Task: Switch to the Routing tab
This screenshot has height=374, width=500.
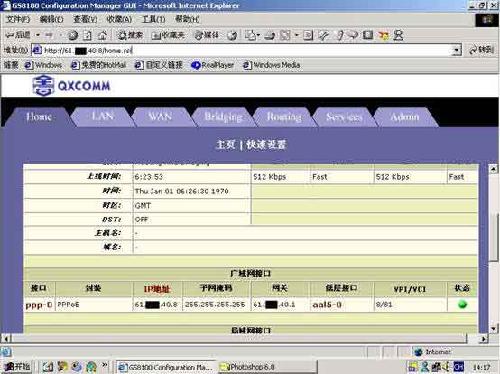Action: coord(284,117)
